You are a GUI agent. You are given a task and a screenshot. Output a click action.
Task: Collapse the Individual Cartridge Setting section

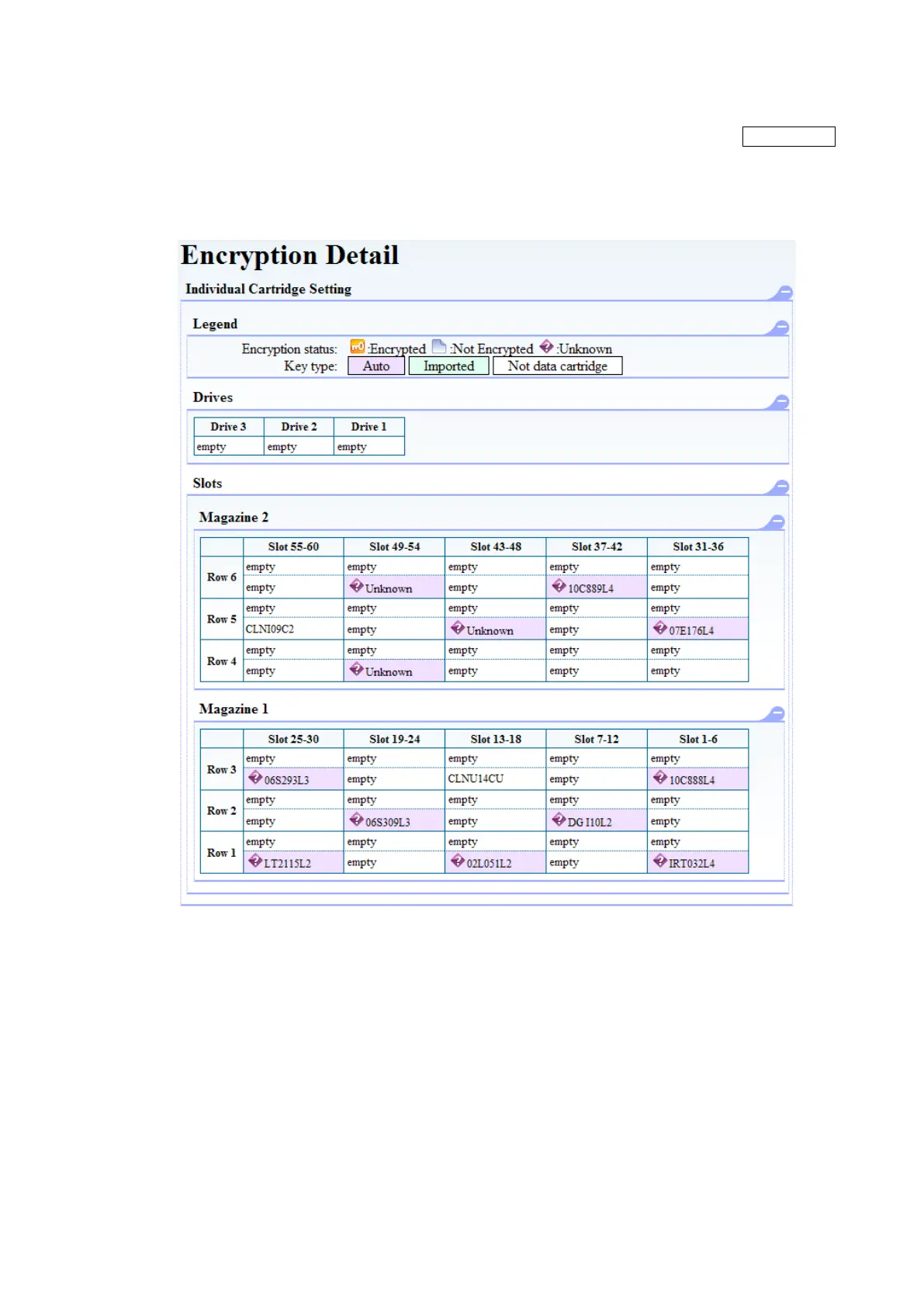pyautogui.click(x=784, y=292)
